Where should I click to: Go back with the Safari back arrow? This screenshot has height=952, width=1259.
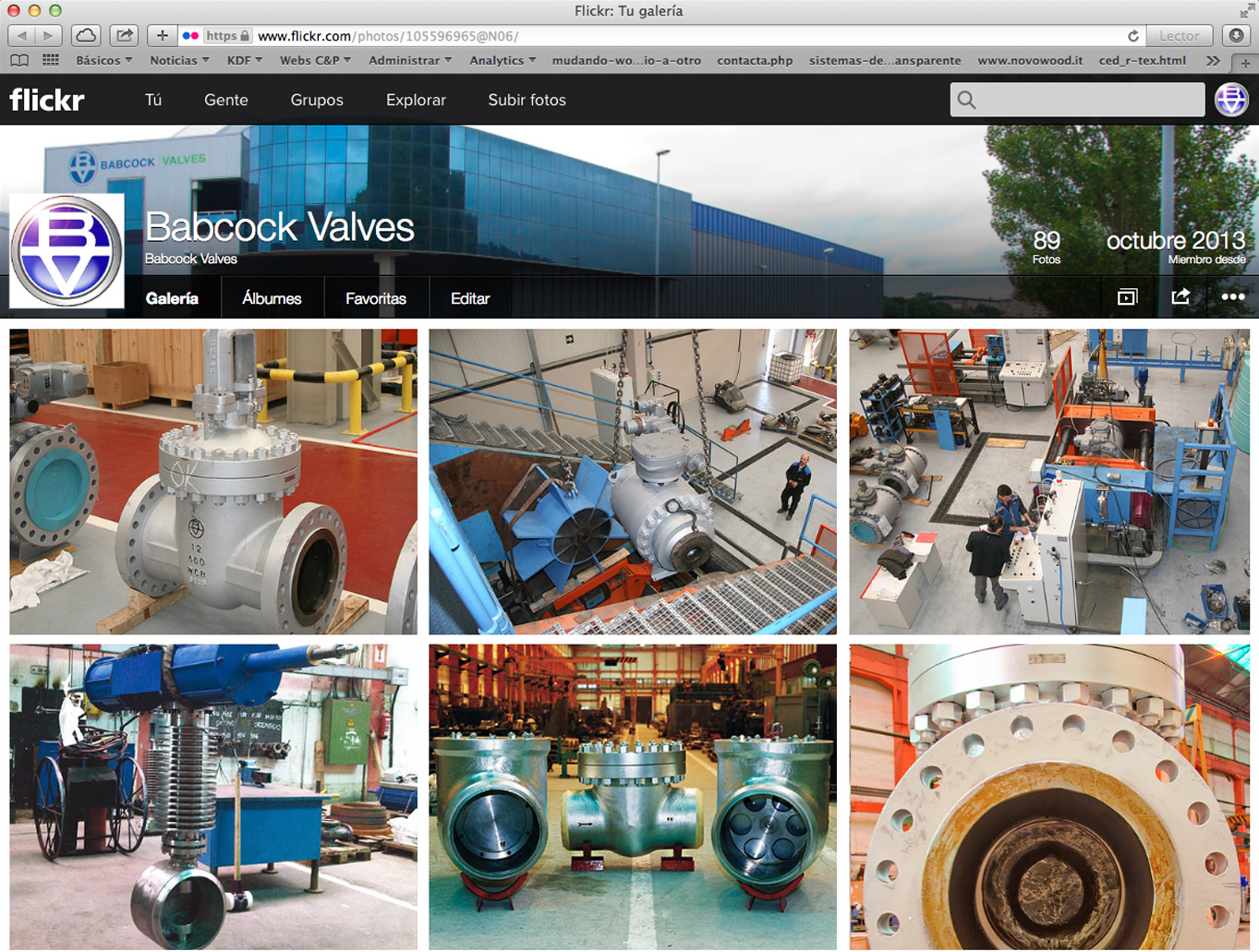(x=22, y=35)
